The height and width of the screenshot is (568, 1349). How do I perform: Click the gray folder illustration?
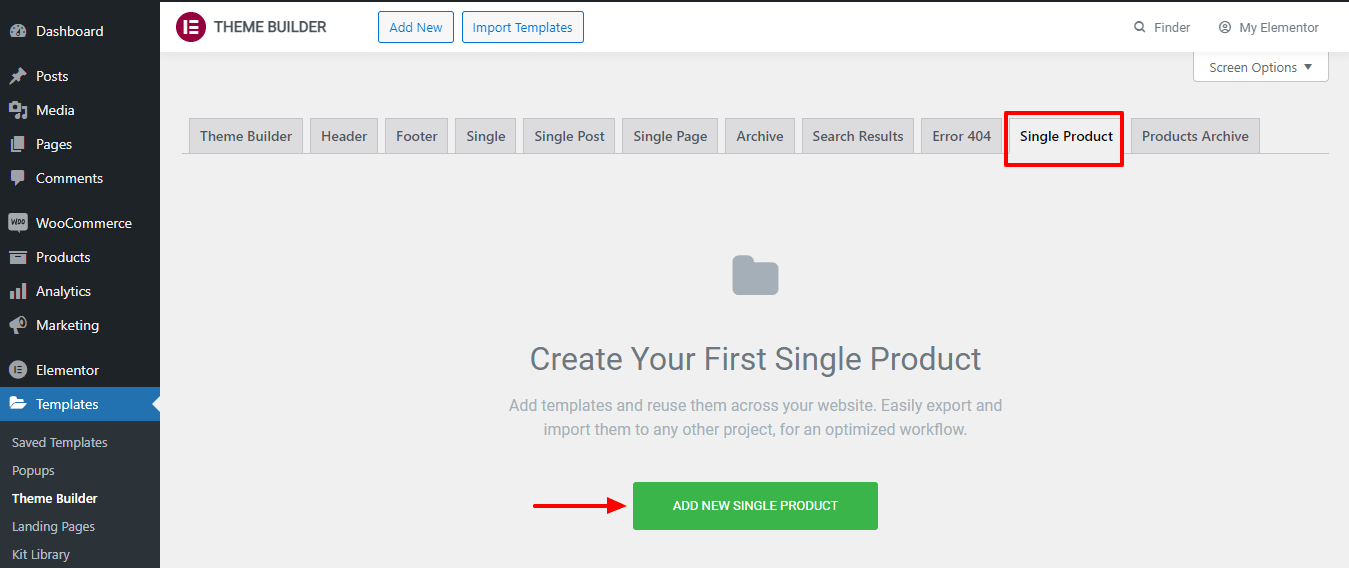(755, 275)
